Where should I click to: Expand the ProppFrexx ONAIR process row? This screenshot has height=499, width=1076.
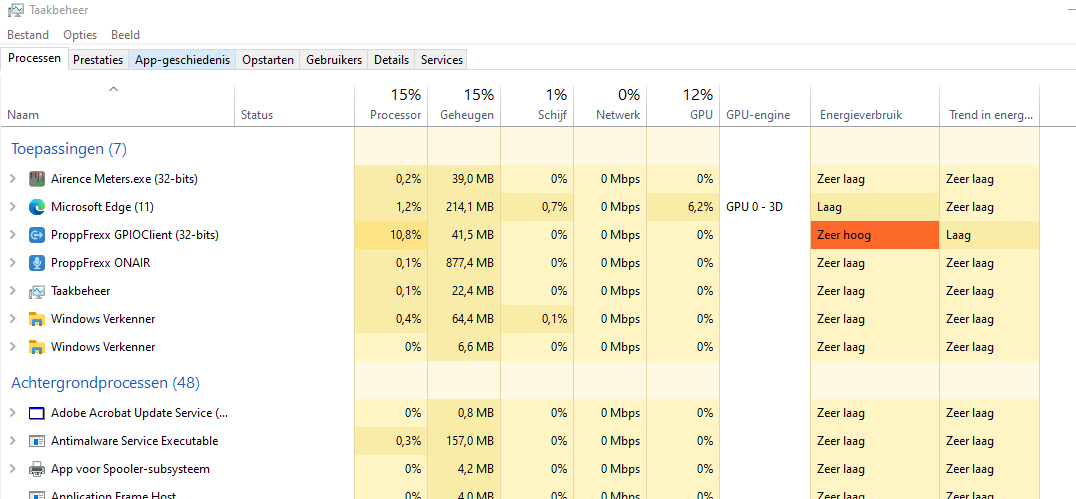click(13, 263)
